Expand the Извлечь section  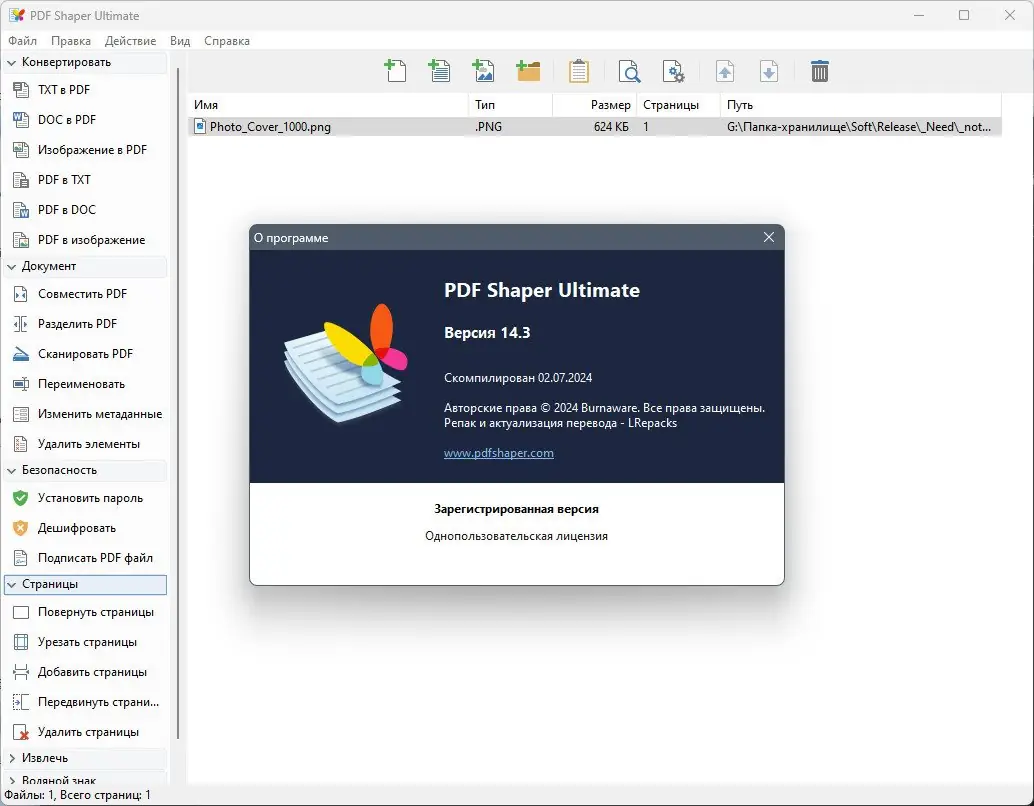[12, 759]
